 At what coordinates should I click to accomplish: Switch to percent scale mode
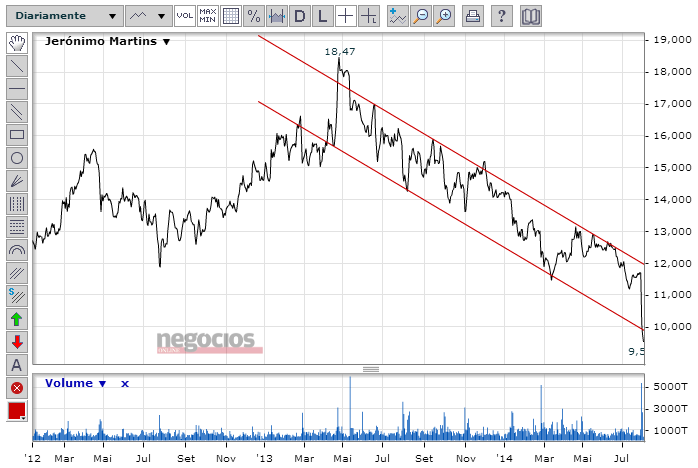tap(254, 16)
